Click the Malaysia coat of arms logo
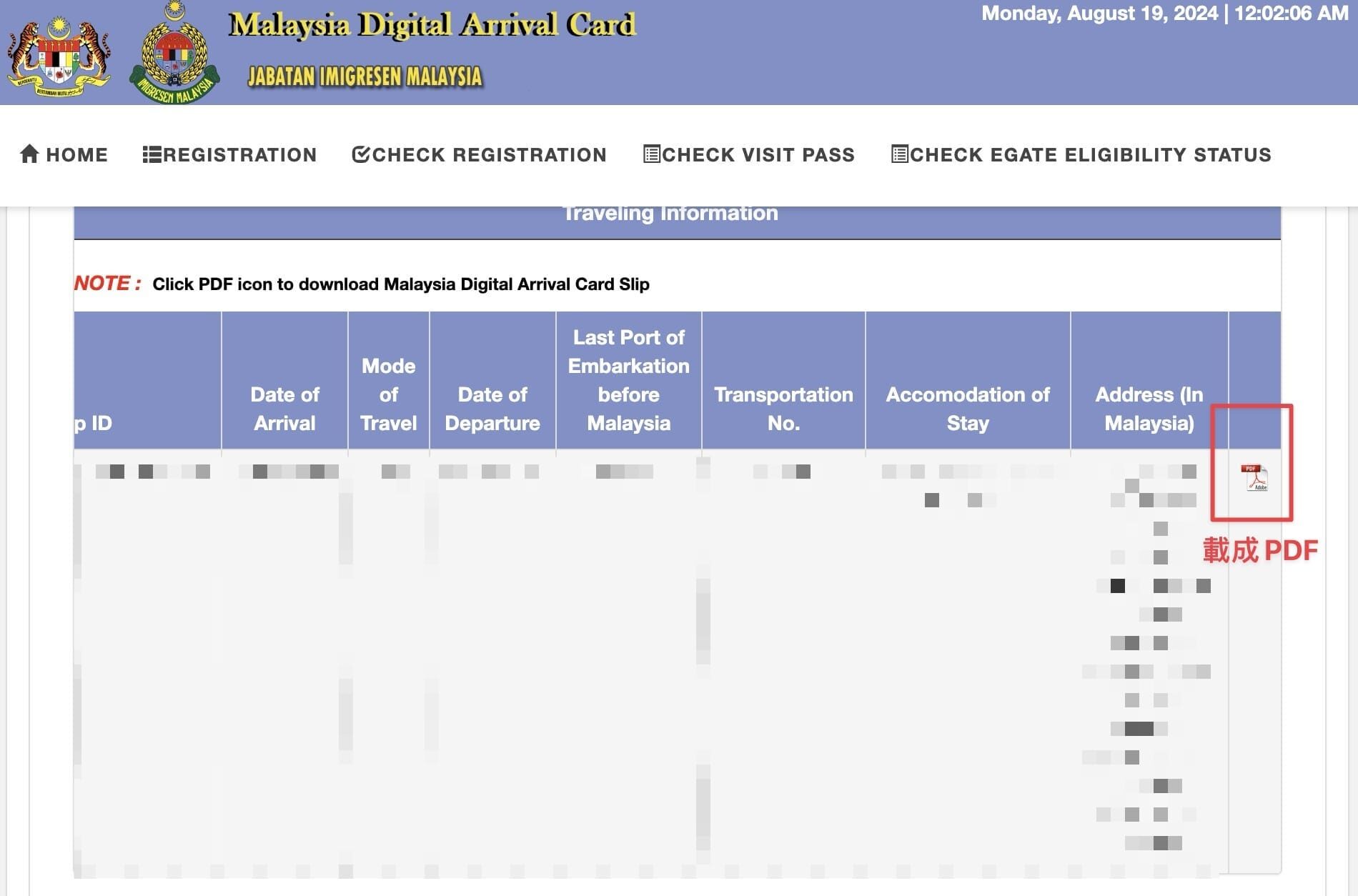Image resolution: width=1358 pixels, height=896 pixels. [59, 54]
